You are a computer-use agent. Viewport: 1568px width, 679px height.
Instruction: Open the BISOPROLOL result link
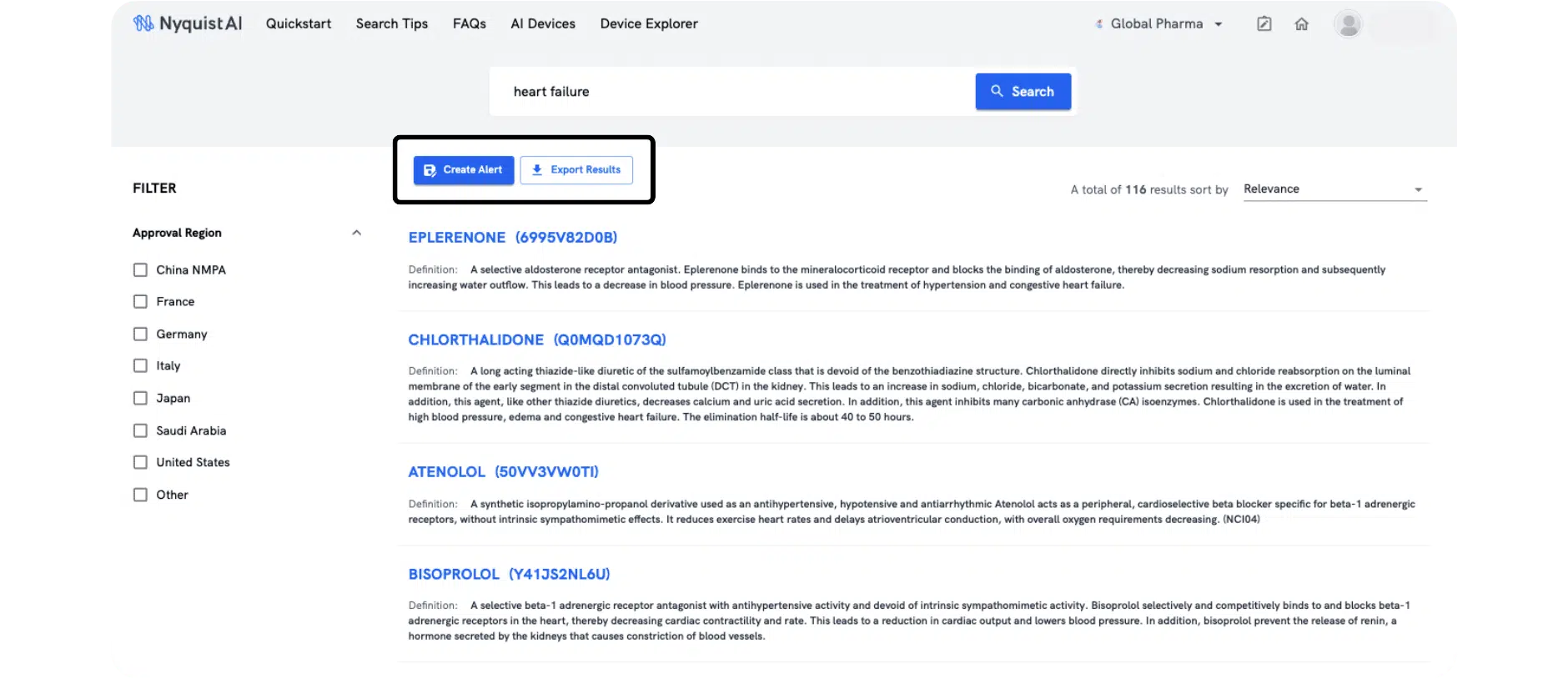tap(509, 575)
